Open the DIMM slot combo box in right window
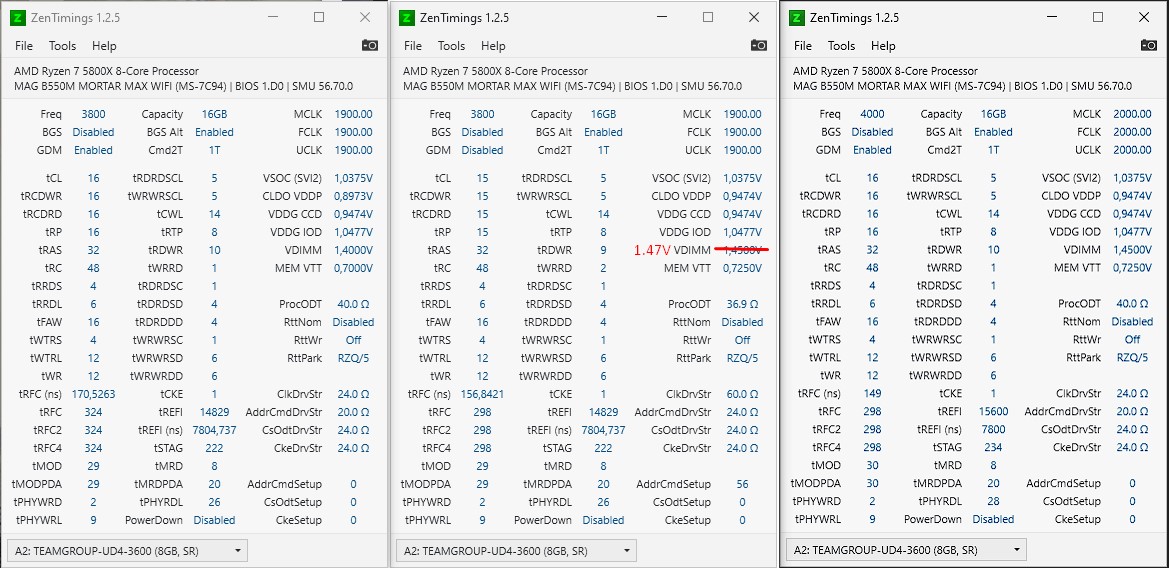 click(907, 550)
